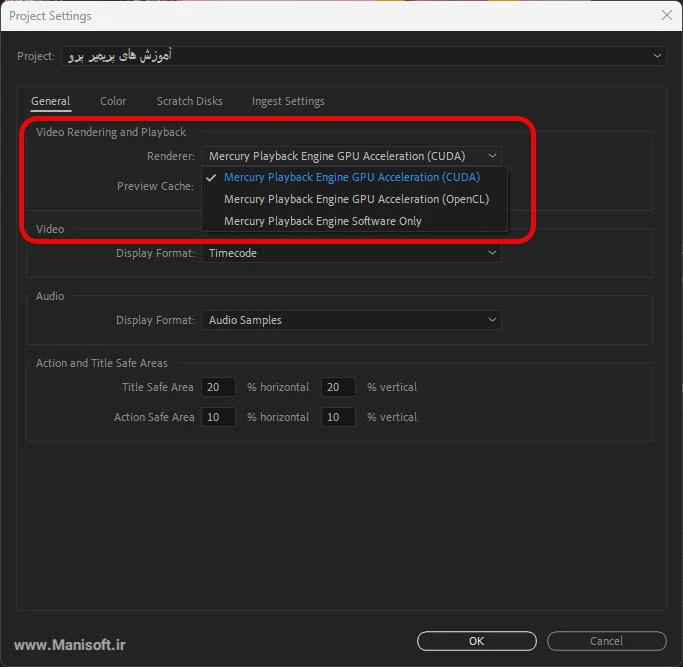Screen dimensions: 683x669
Task: Click the Renderer label
Action: coord(171,156)
